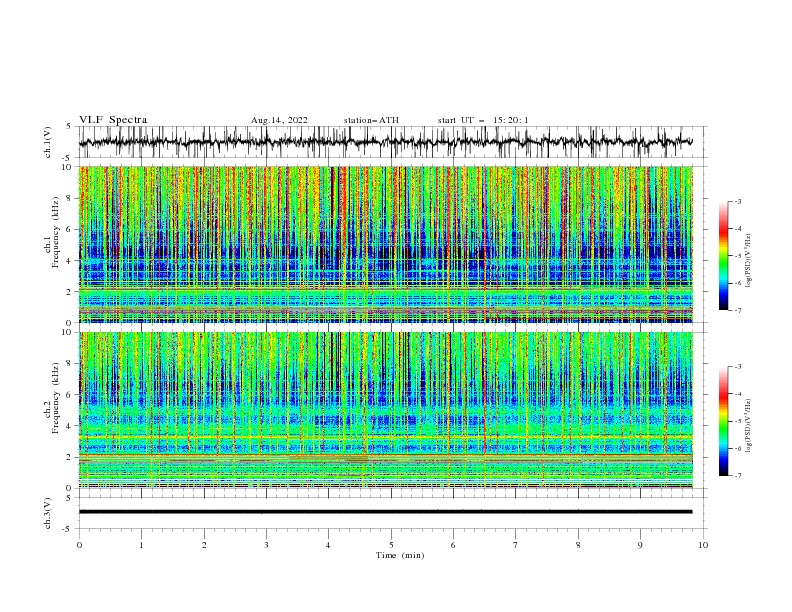Screen dimensions: 792x612
Task: Click the "2" kHz tick on ch.1 frequency axis
Action: click(x=71, y=291)
